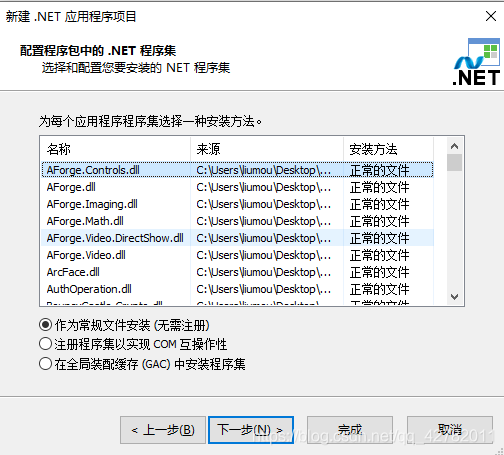Select the AForge.Video.DirectShow.dll row
Viewport: 504px width, 455px height.
(237, 238)
